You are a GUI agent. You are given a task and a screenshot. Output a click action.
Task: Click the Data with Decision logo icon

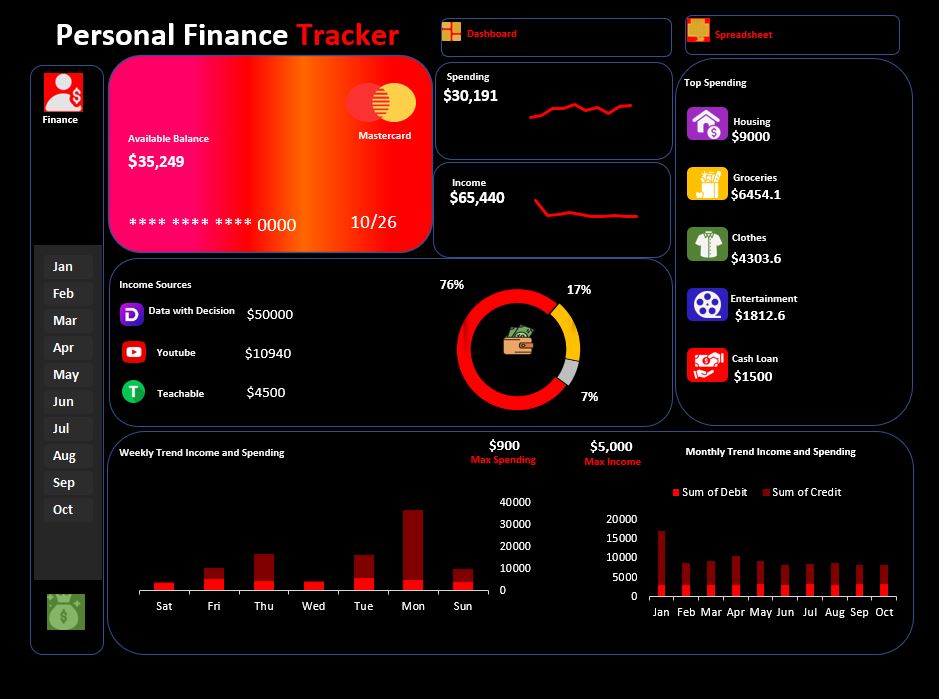pos(132,314)
